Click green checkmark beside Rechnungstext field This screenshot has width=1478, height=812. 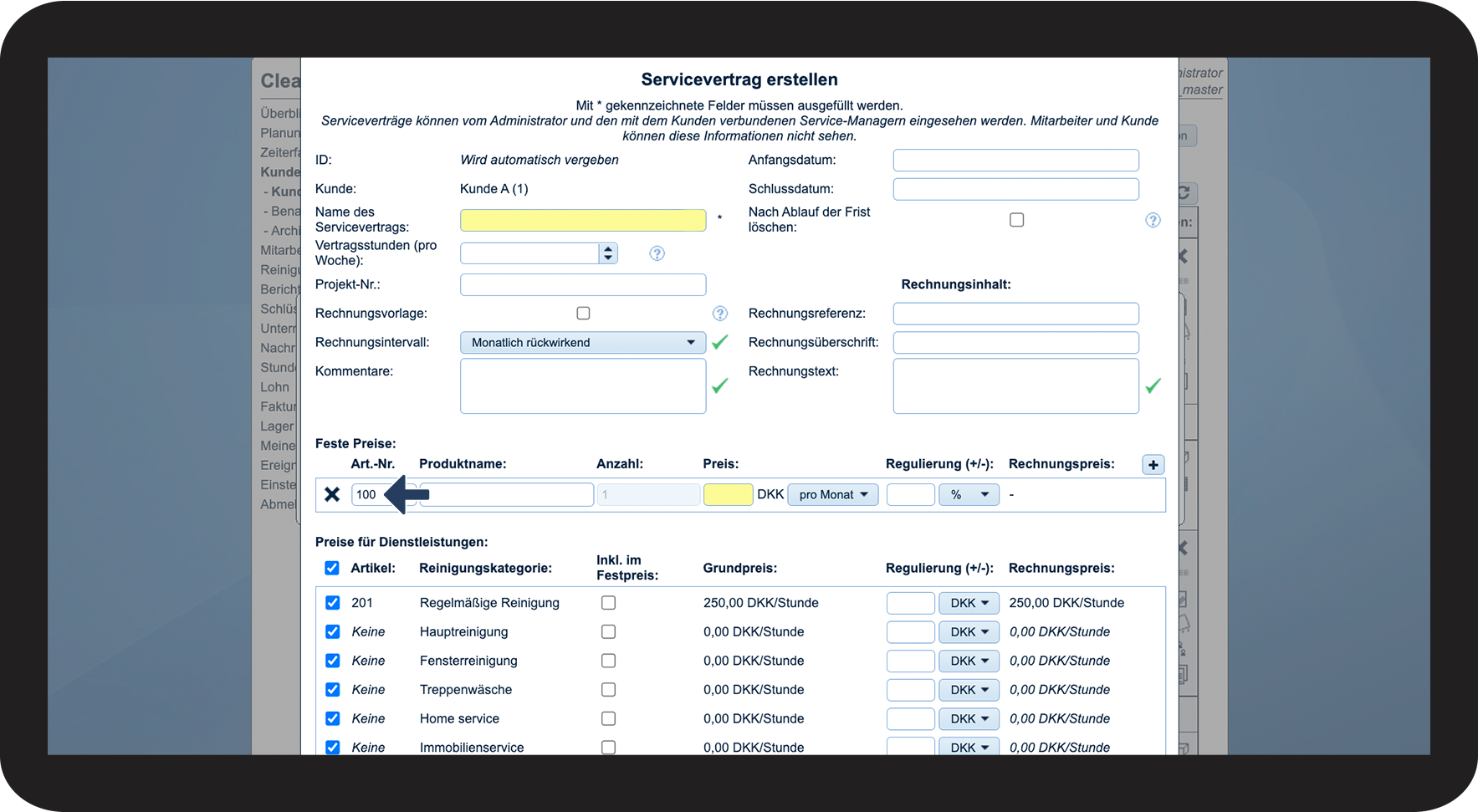pyautogui.click(x=1153, y=386)
